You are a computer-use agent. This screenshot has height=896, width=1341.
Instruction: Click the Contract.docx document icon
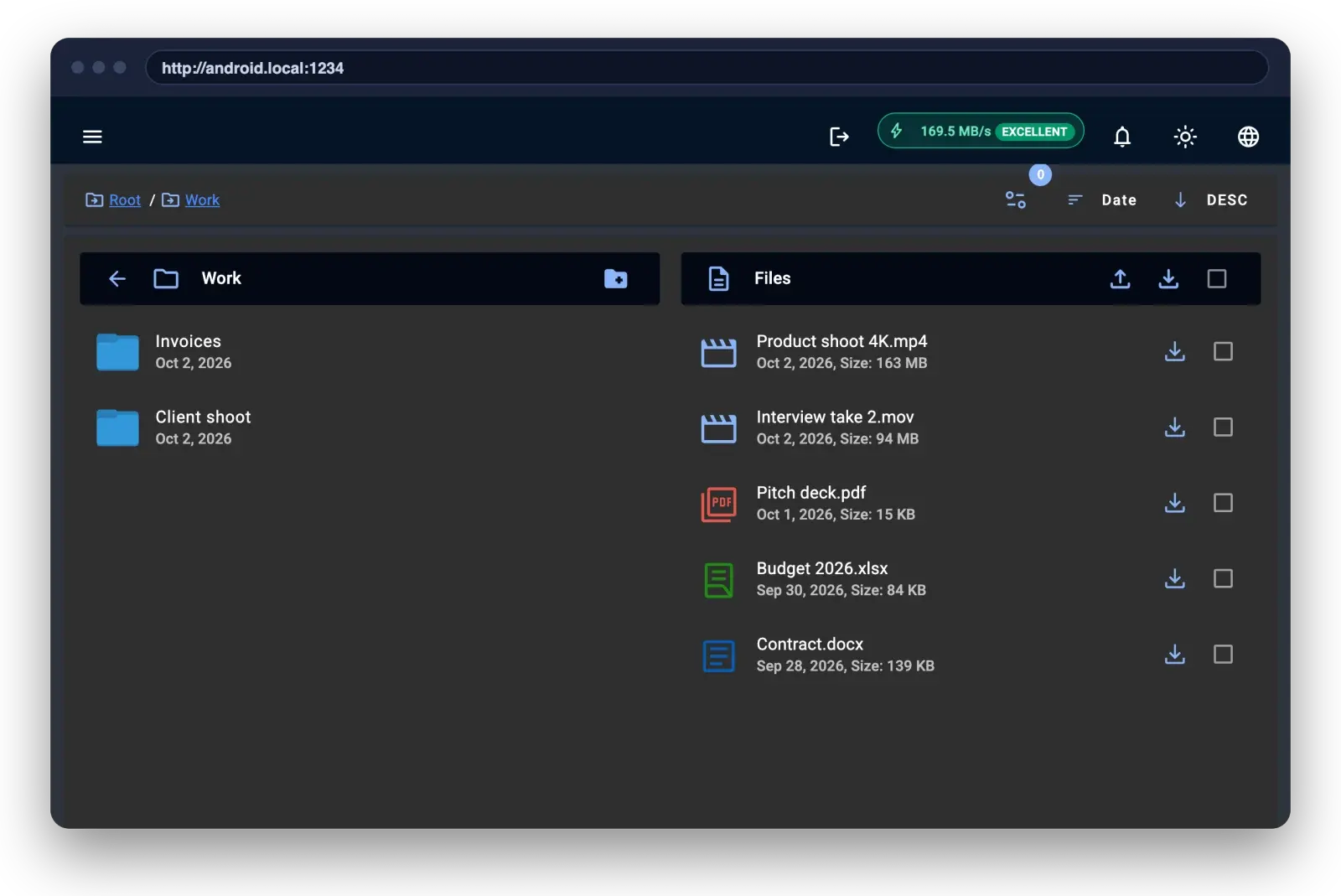718,655
